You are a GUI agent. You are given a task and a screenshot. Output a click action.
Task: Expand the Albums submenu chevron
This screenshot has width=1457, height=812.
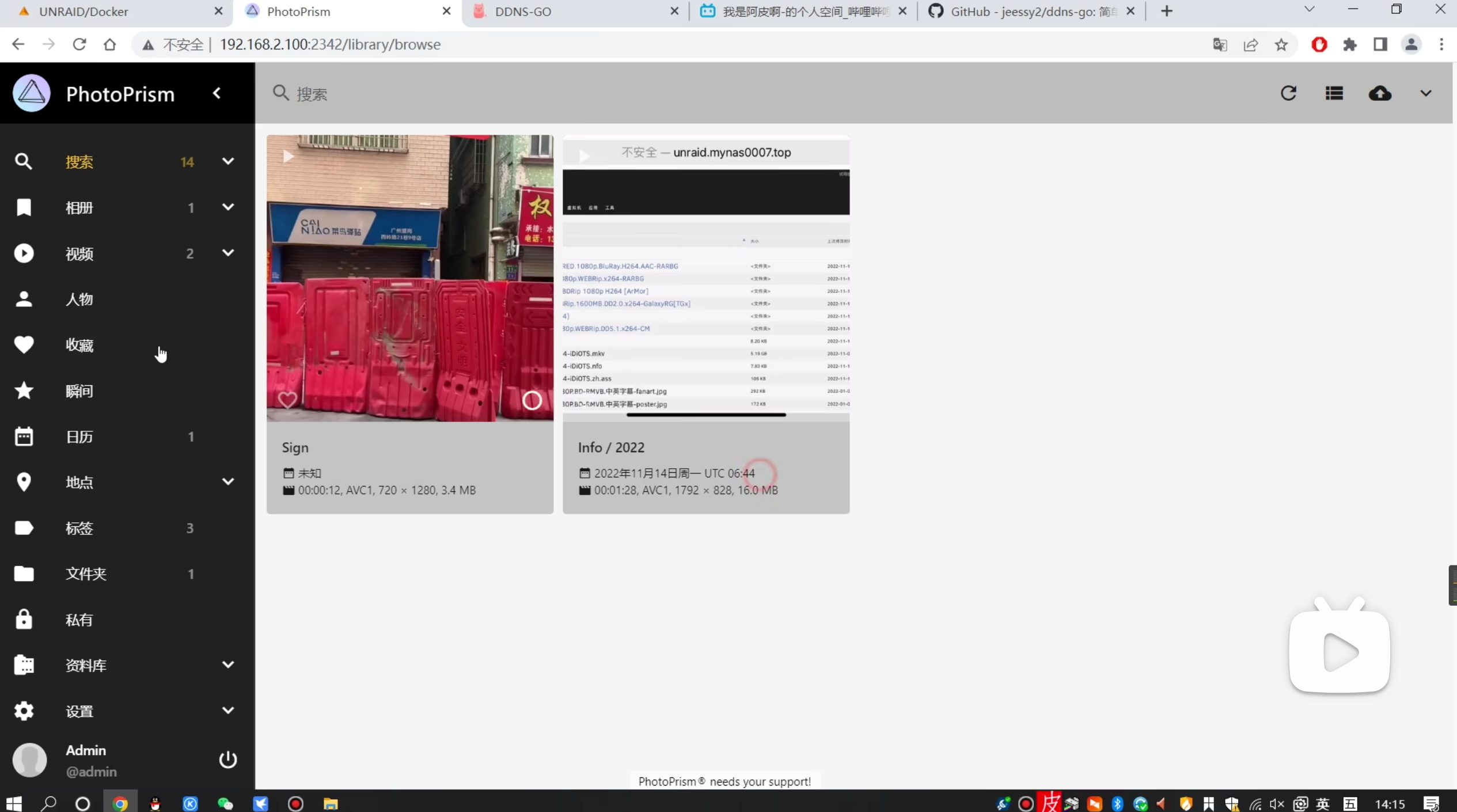[228, 207]
